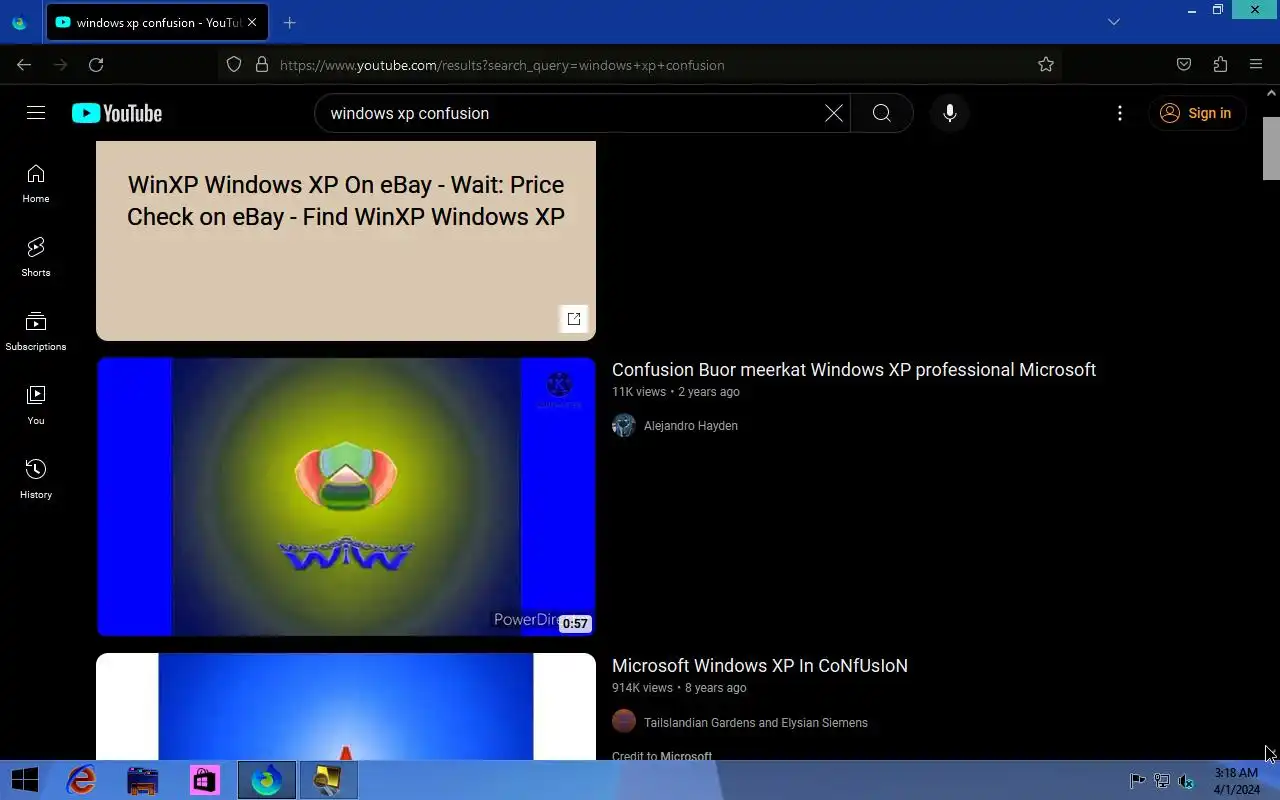
Task: Click the 11K views text
Action: pos(639,392)
